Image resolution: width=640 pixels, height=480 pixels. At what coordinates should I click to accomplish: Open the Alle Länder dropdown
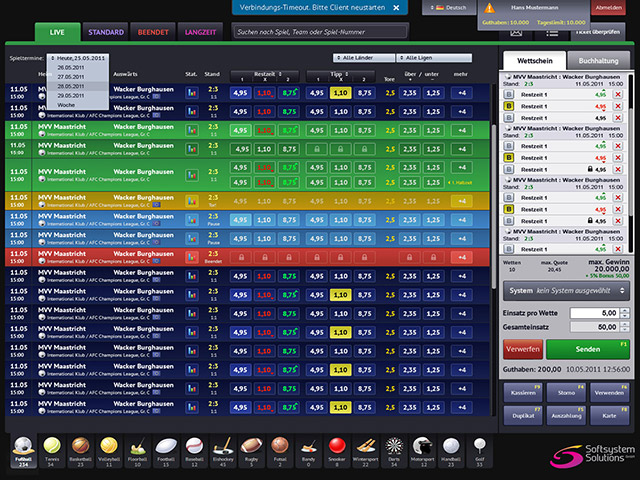(364, 58)
